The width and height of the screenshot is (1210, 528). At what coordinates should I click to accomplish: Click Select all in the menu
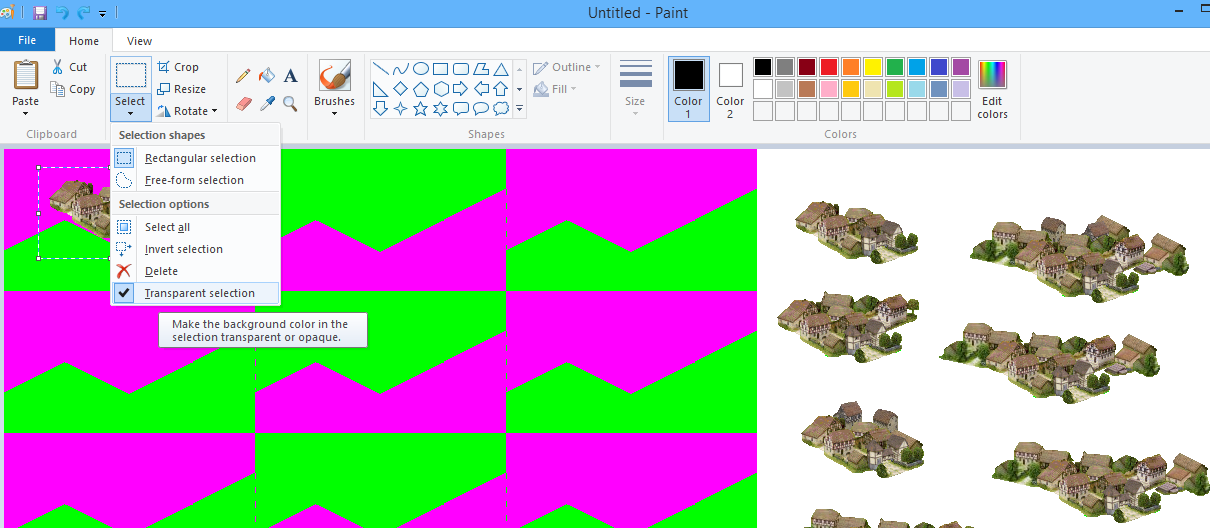coord(196,227)
